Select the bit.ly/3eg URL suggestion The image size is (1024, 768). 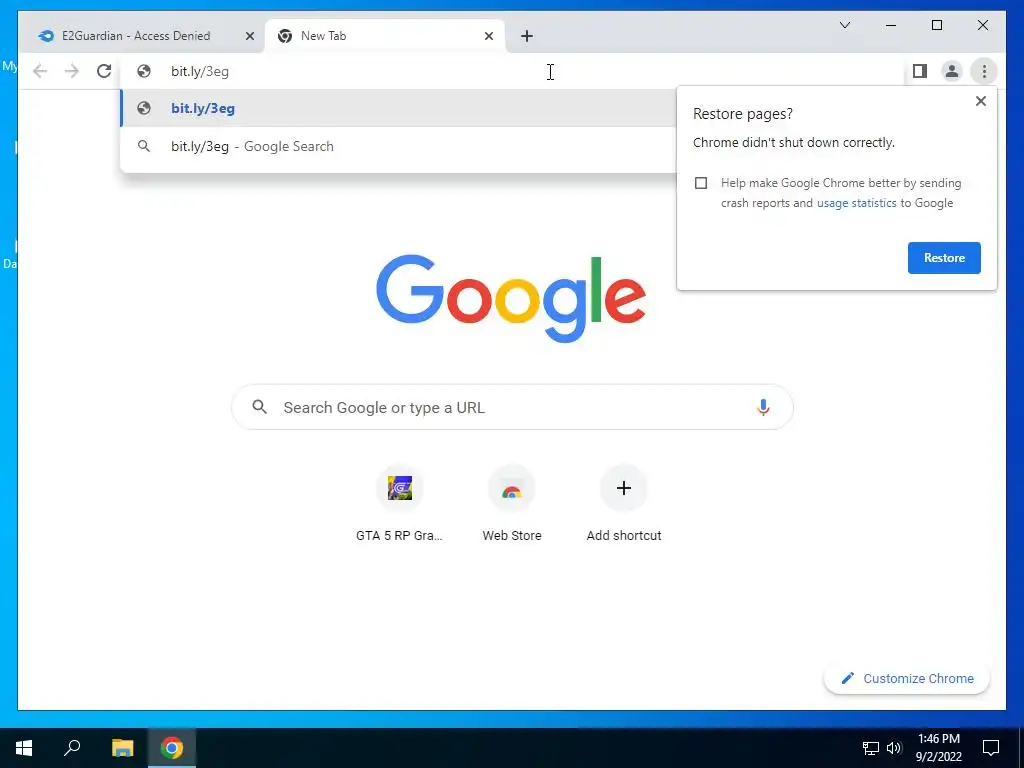click(x=398, y=108)
